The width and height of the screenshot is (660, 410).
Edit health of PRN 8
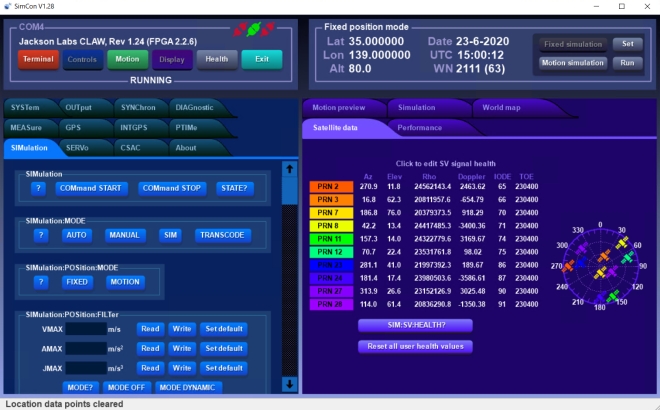(x=331, y=226)
